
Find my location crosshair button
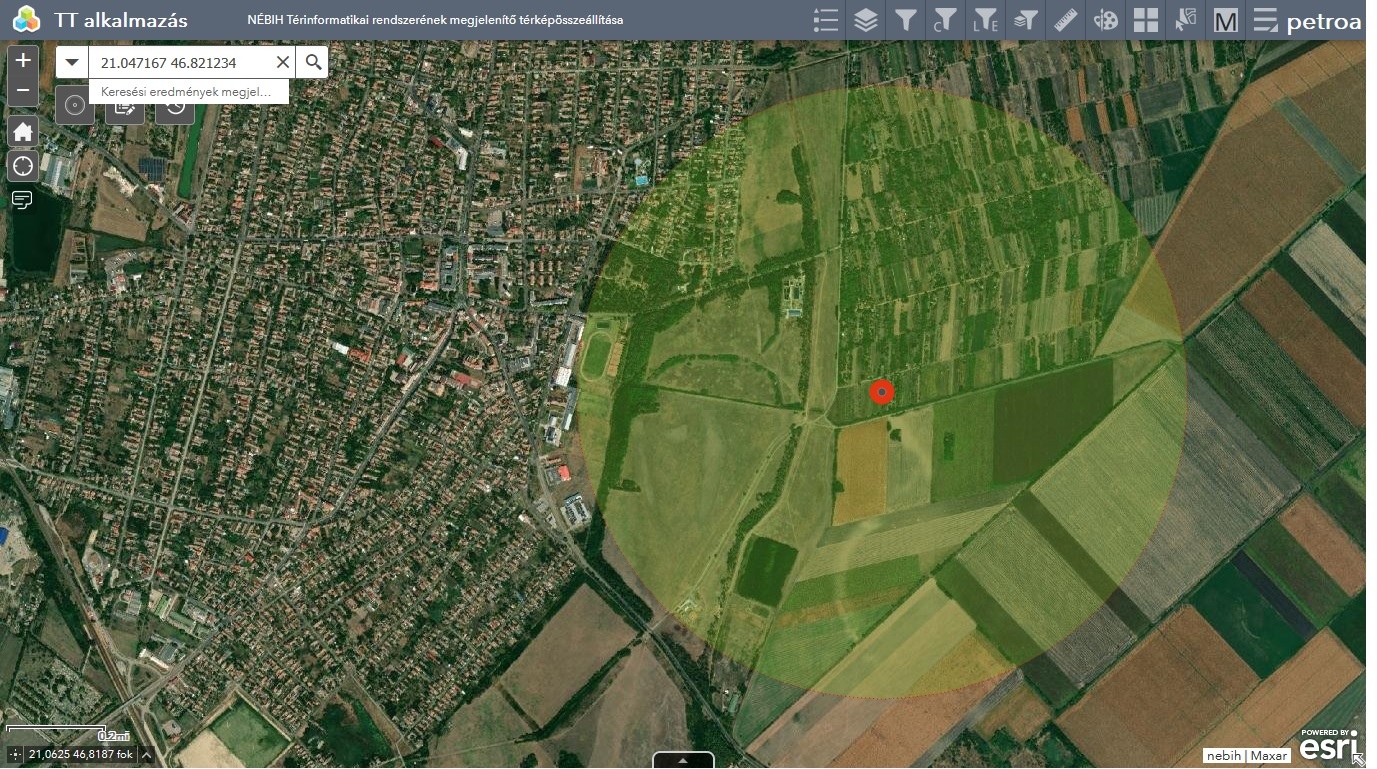pos(23,166)
